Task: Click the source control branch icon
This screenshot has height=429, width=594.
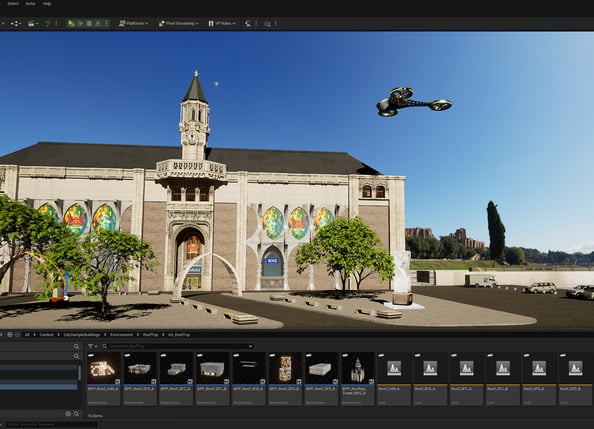Action: pos(16,23)
